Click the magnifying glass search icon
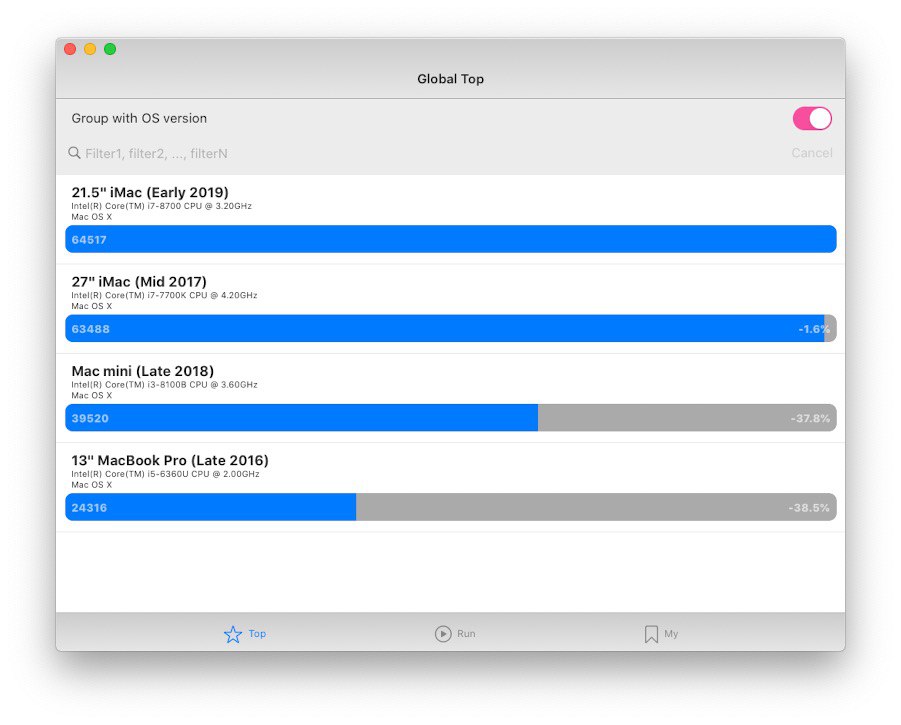The height and width of the screenshot is (725, 901). (74, 153)
